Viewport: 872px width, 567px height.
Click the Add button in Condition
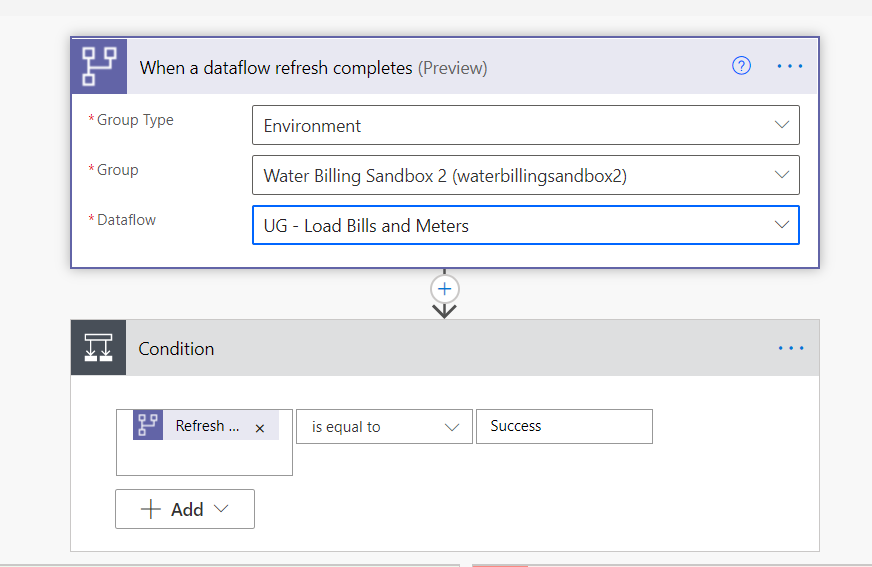(185, 509)
